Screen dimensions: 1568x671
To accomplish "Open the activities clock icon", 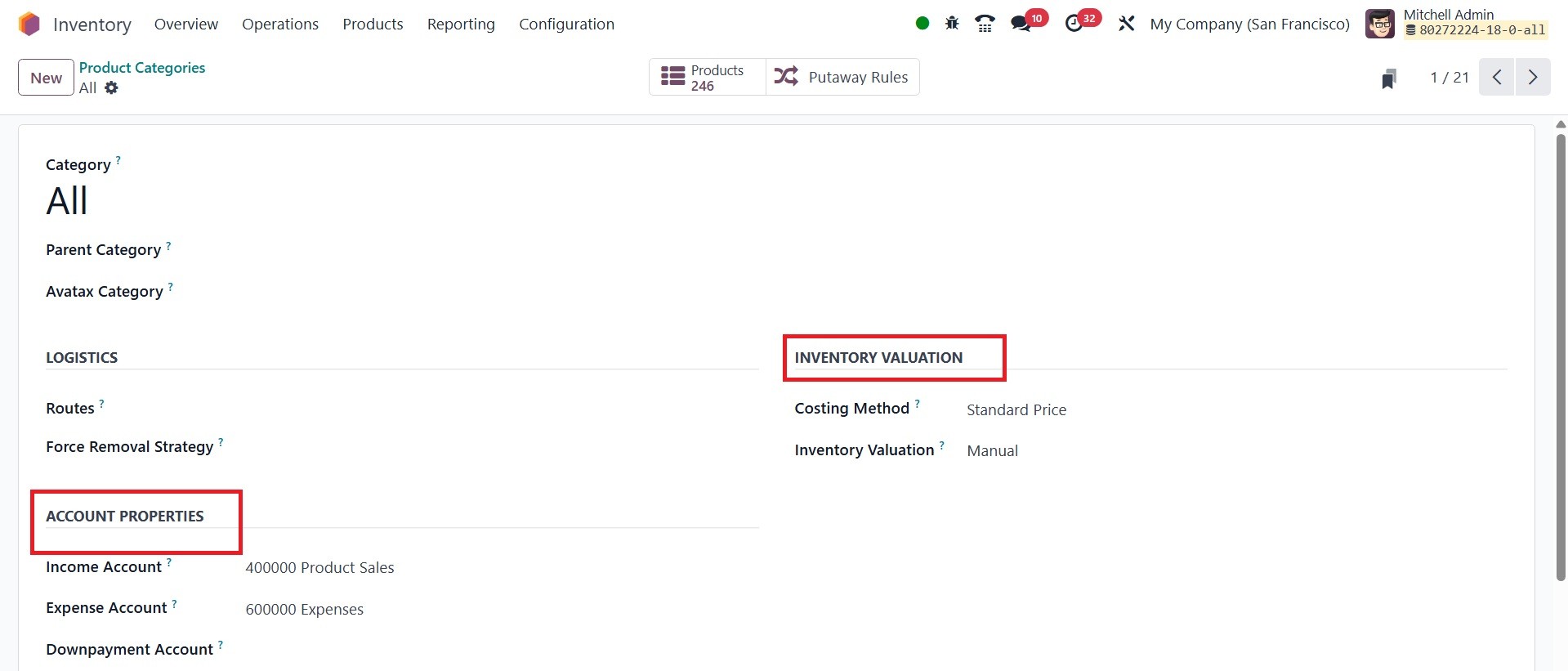I will click(x=1074, y=24).
